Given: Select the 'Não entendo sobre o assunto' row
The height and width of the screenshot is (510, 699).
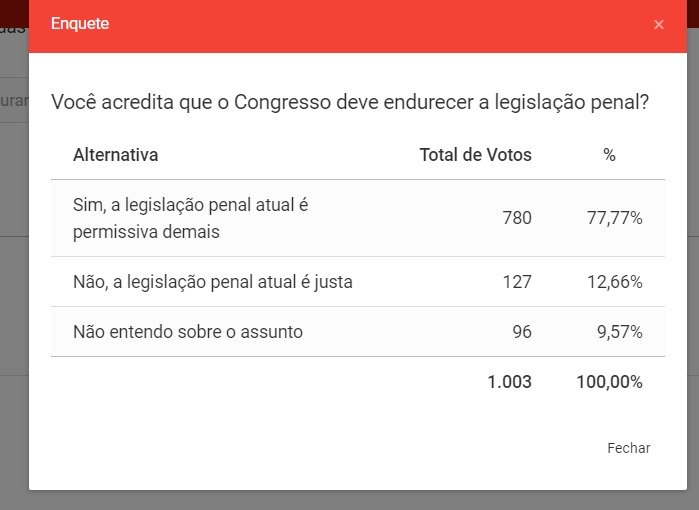Looking at the screenshot, I should click(188, 332).
